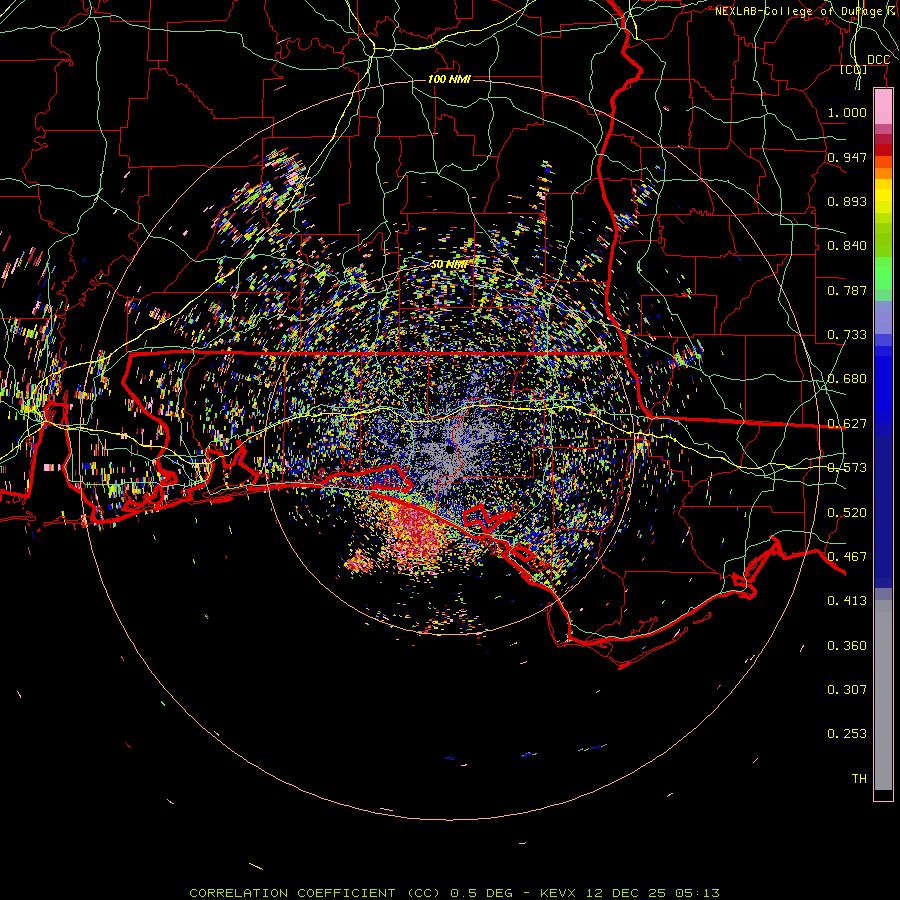This screenshot has height=900, width=900.
Task: Click the 100 NMI range ring label
Action: click(449, 79)
